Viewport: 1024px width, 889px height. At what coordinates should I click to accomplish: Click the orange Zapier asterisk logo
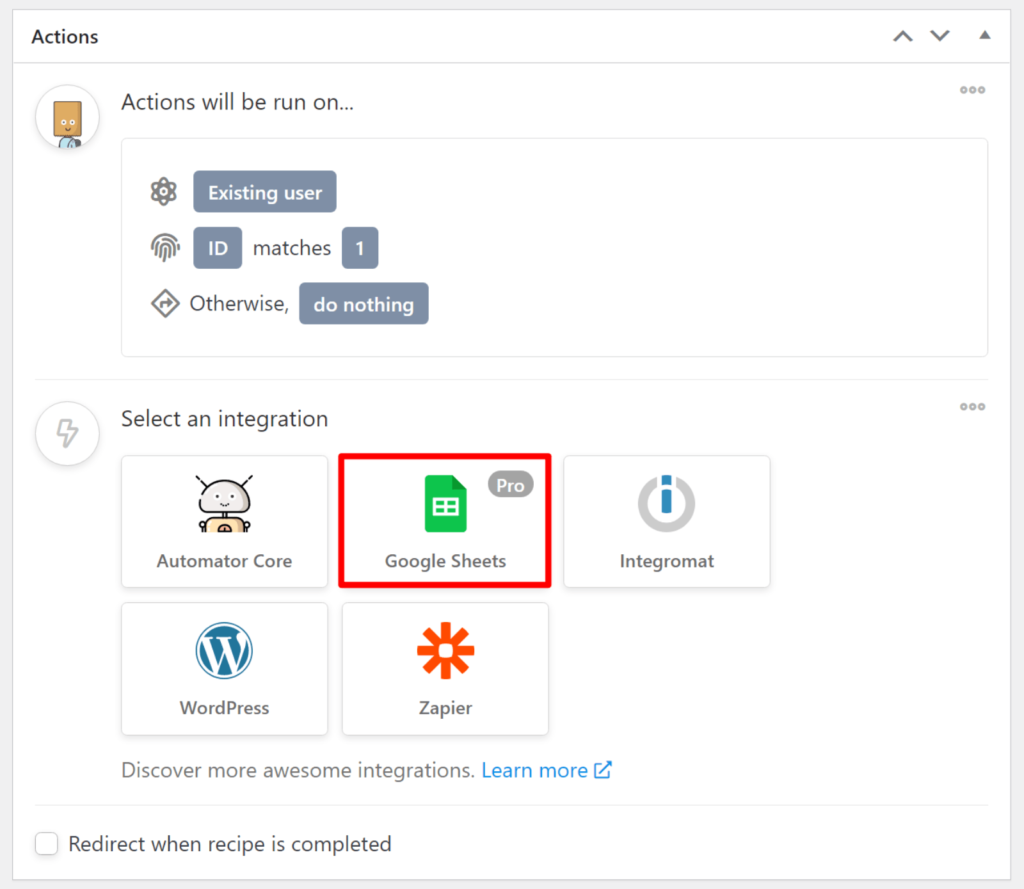coord(445,651)
